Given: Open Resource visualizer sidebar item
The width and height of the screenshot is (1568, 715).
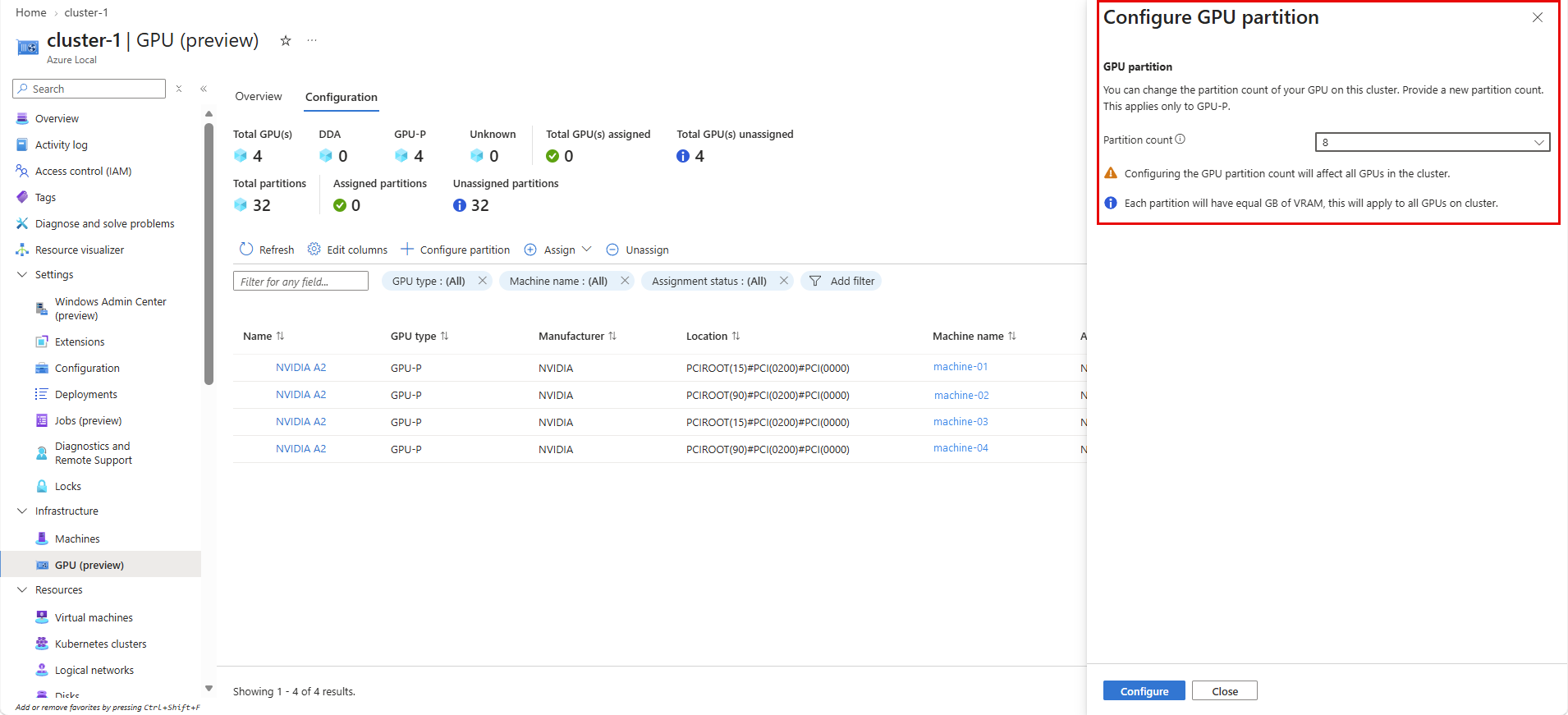Looking at the screenshot, I should pyautogui.click(x=80, y=250).
